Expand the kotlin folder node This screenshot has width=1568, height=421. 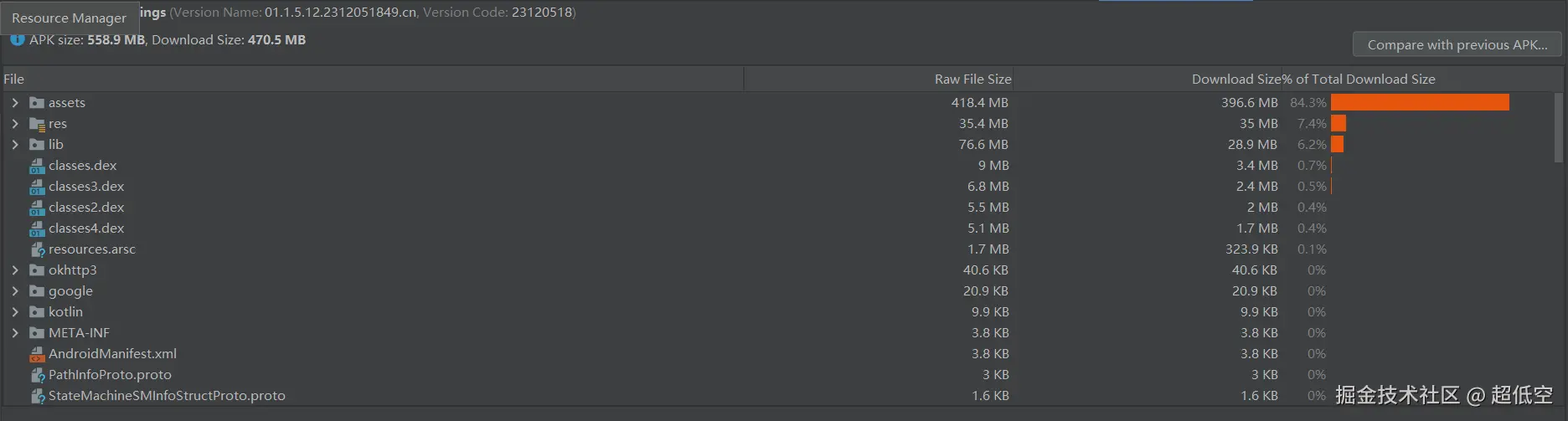15,312
